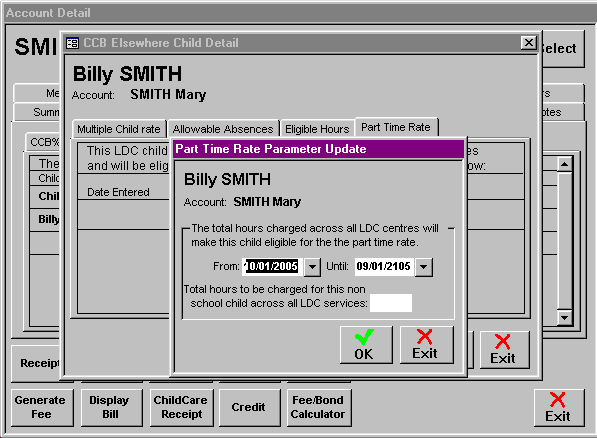Click Exit in Part Time Rate dialog
The image size is (597, 438).
[x=426, y=345]
